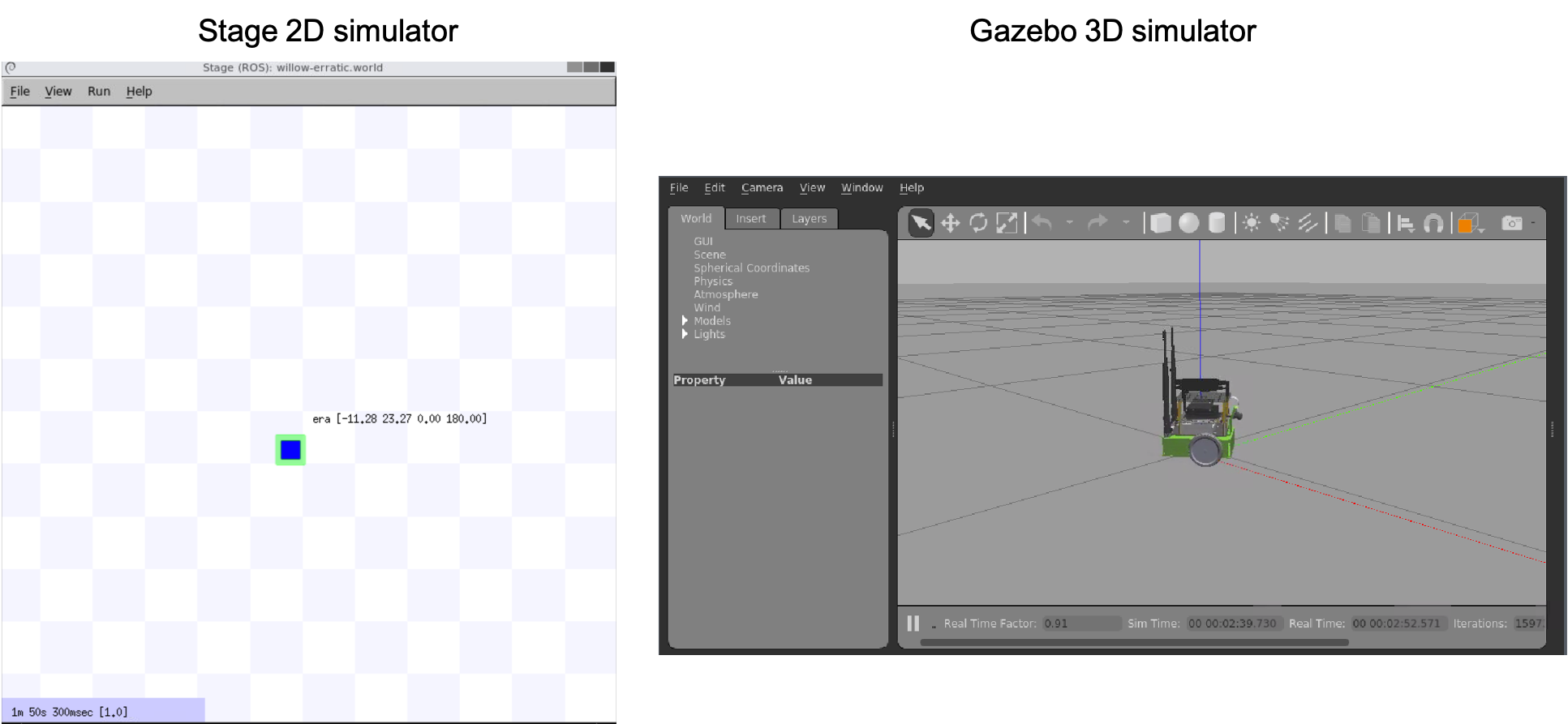
Task: Open the undo history dropdown arrow
Action: [x=1069, y=222]
